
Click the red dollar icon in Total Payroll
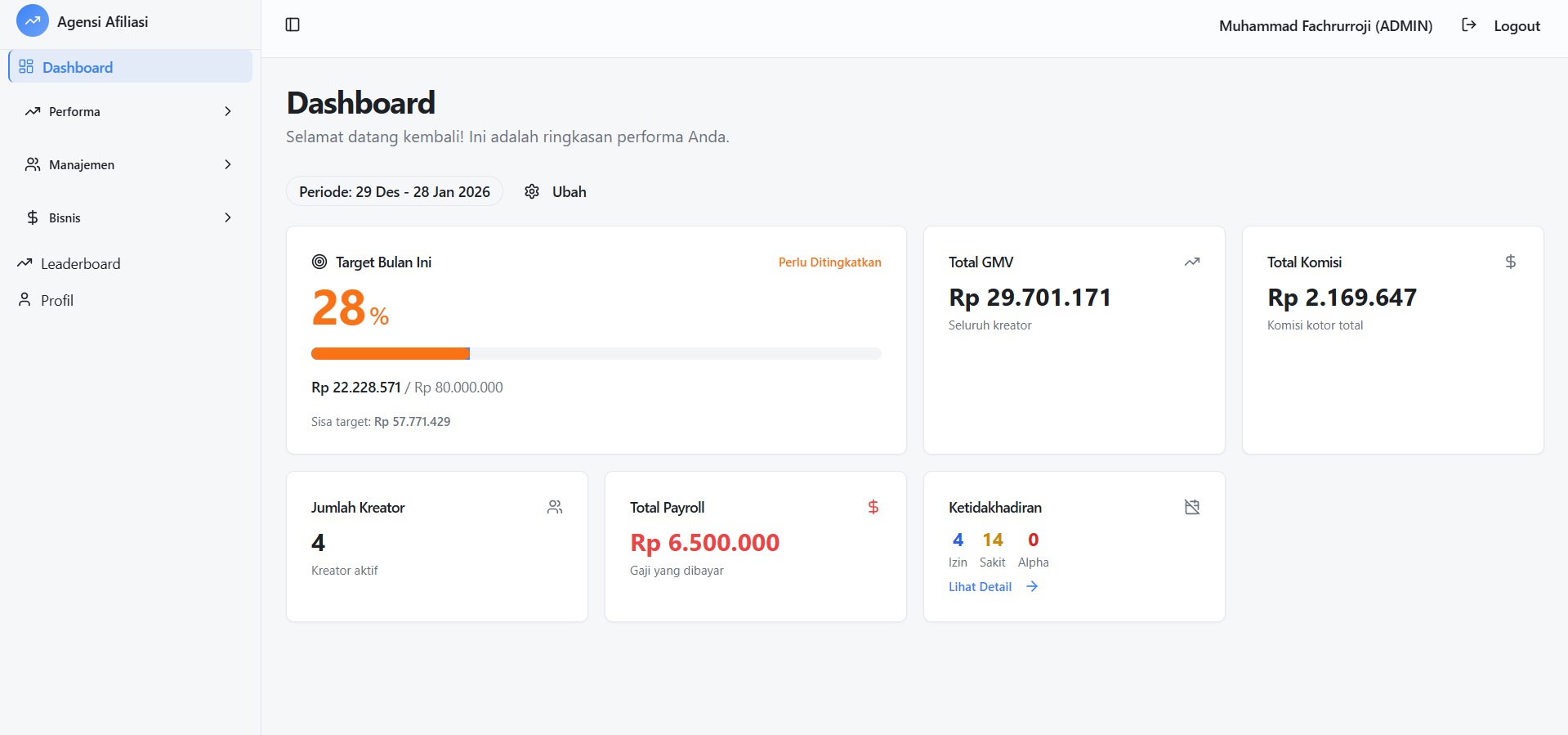[873, 507]
